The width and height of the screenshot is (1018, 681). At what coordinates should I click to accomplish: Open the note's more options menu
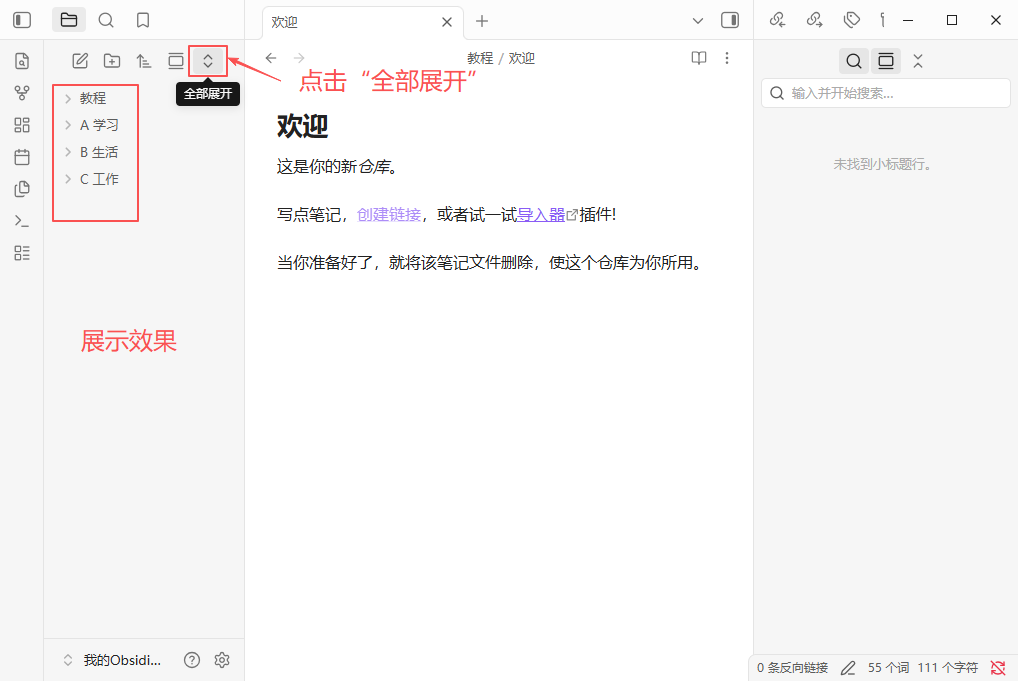[x=727, y=58]
